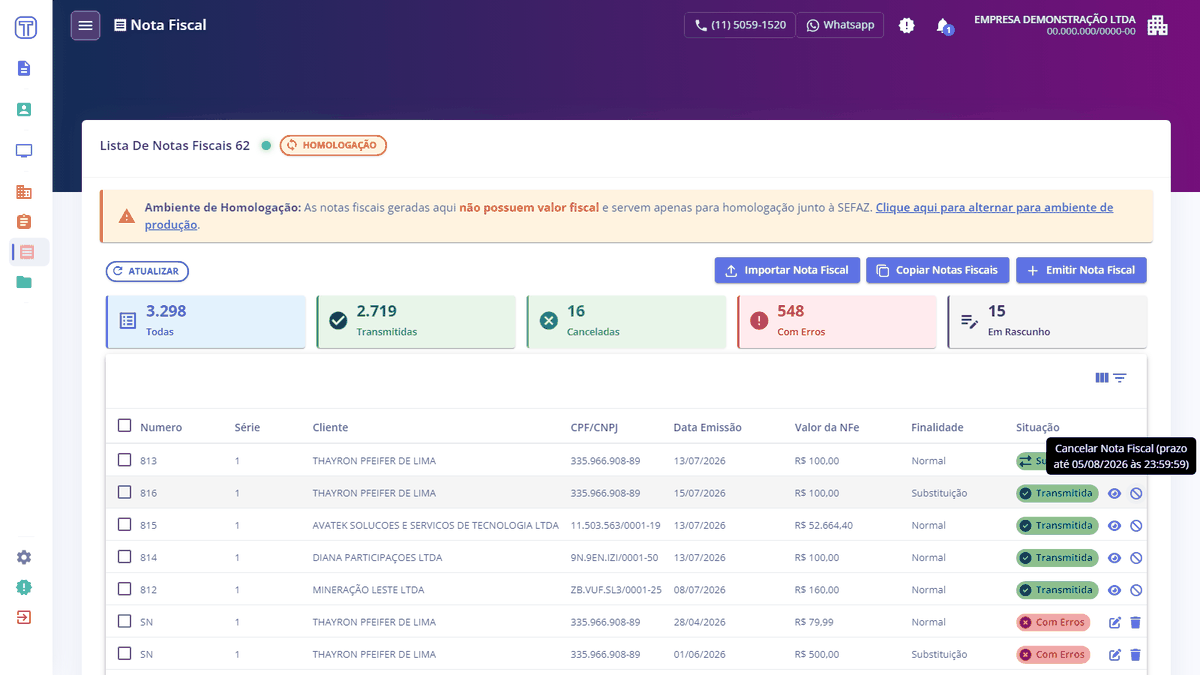Delete the R$ 79,99 draft note
This screenshot has width=1200, height=675.
(1135, 622)
